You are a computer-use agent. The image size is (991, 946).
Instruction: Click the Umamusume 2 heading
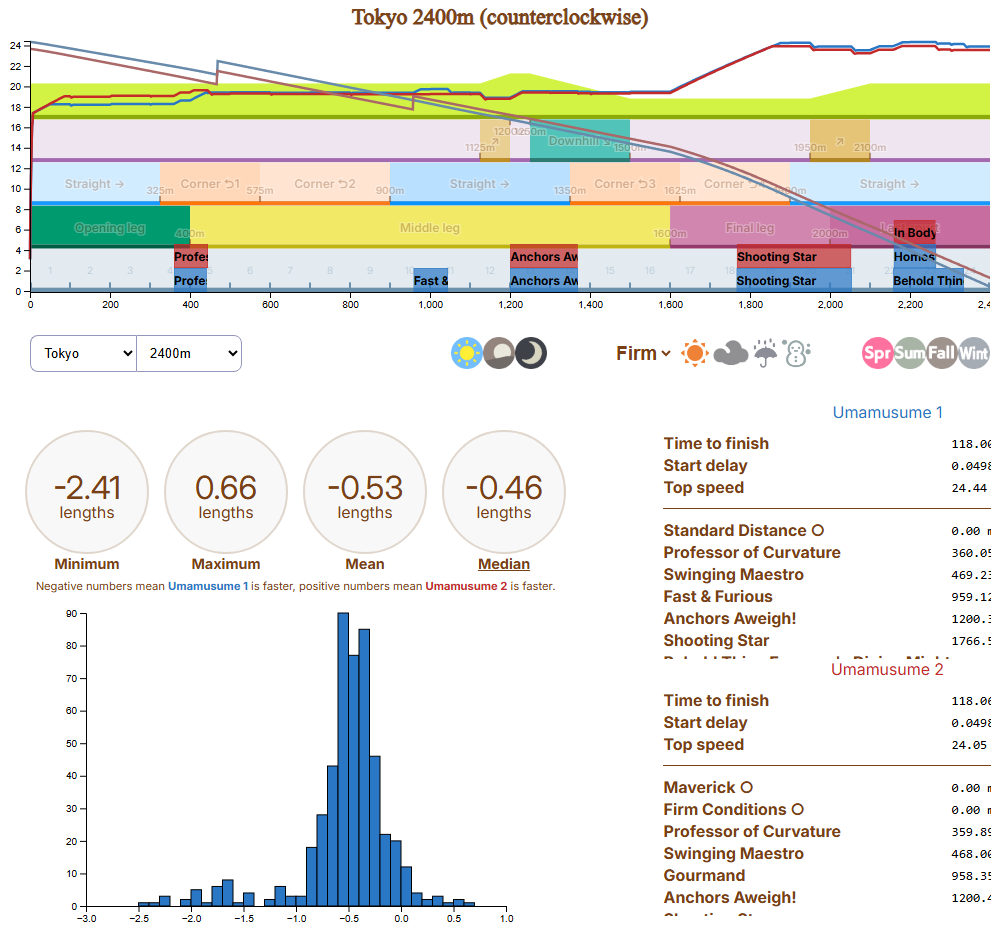pyautogui.click(x=887, y=669)
